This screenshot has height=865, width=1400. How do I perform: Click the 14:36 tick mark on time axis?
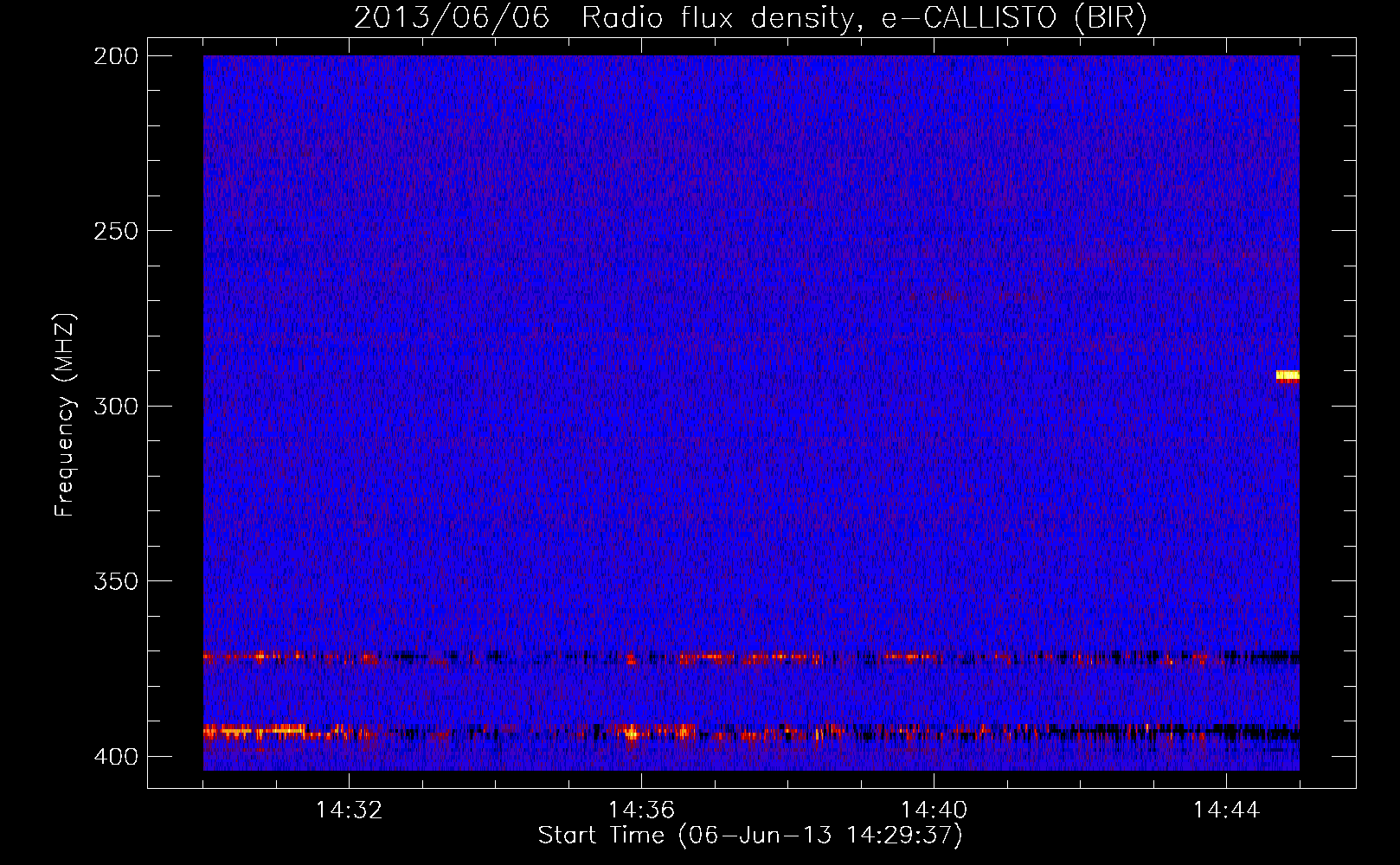click(x=641, y=779)
